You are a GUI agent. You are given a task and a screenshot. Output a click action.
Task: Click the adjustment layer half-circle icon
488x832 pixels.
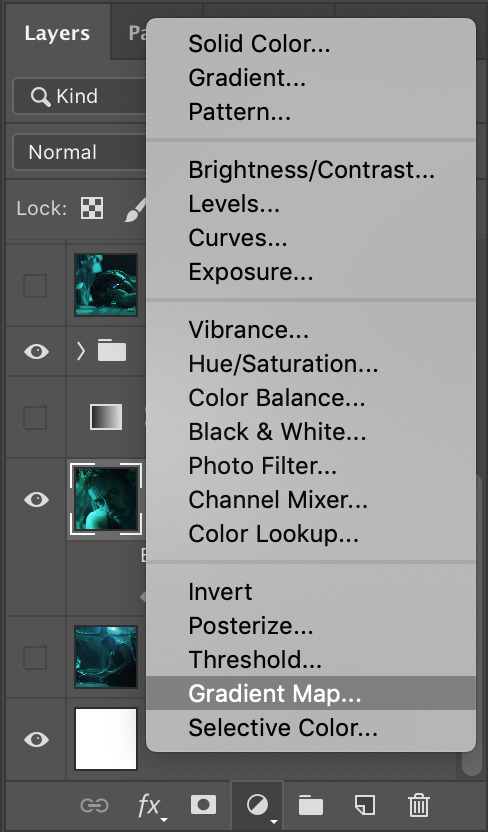pyautogui.click(x=258, y=806)
